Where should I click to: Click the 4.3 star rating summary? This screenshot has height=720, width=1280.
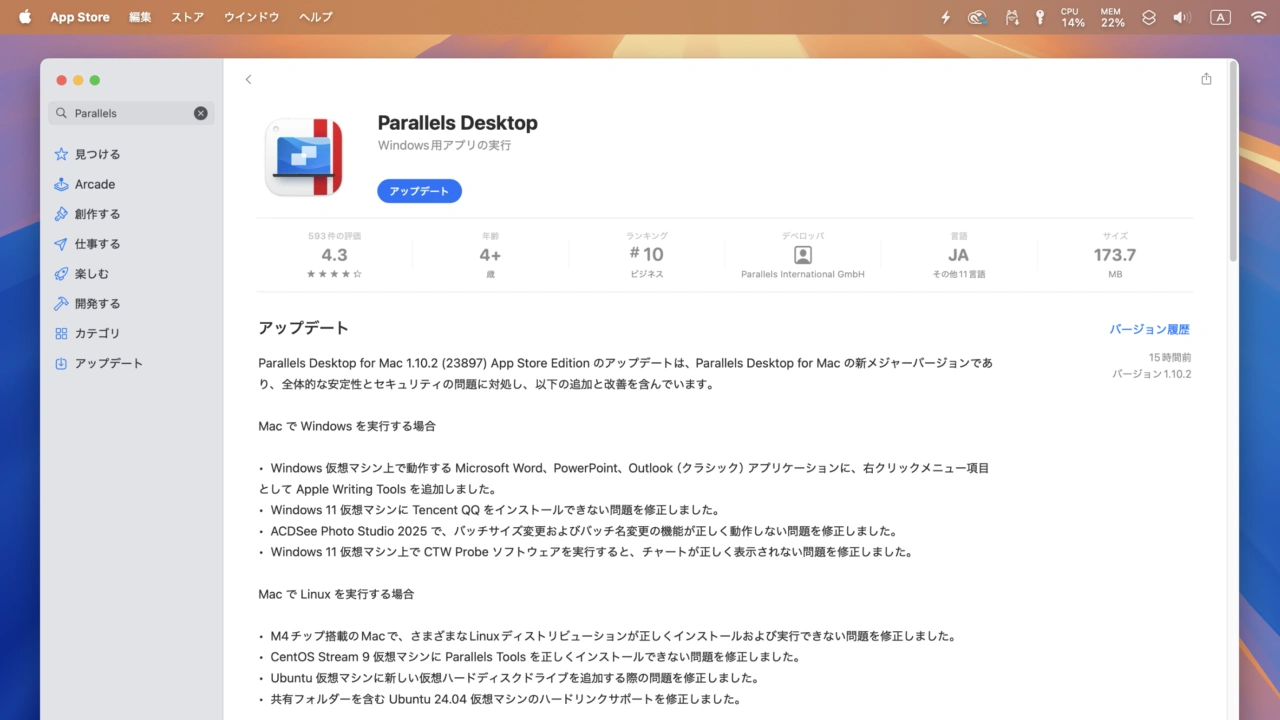click(x=334, y=255)
